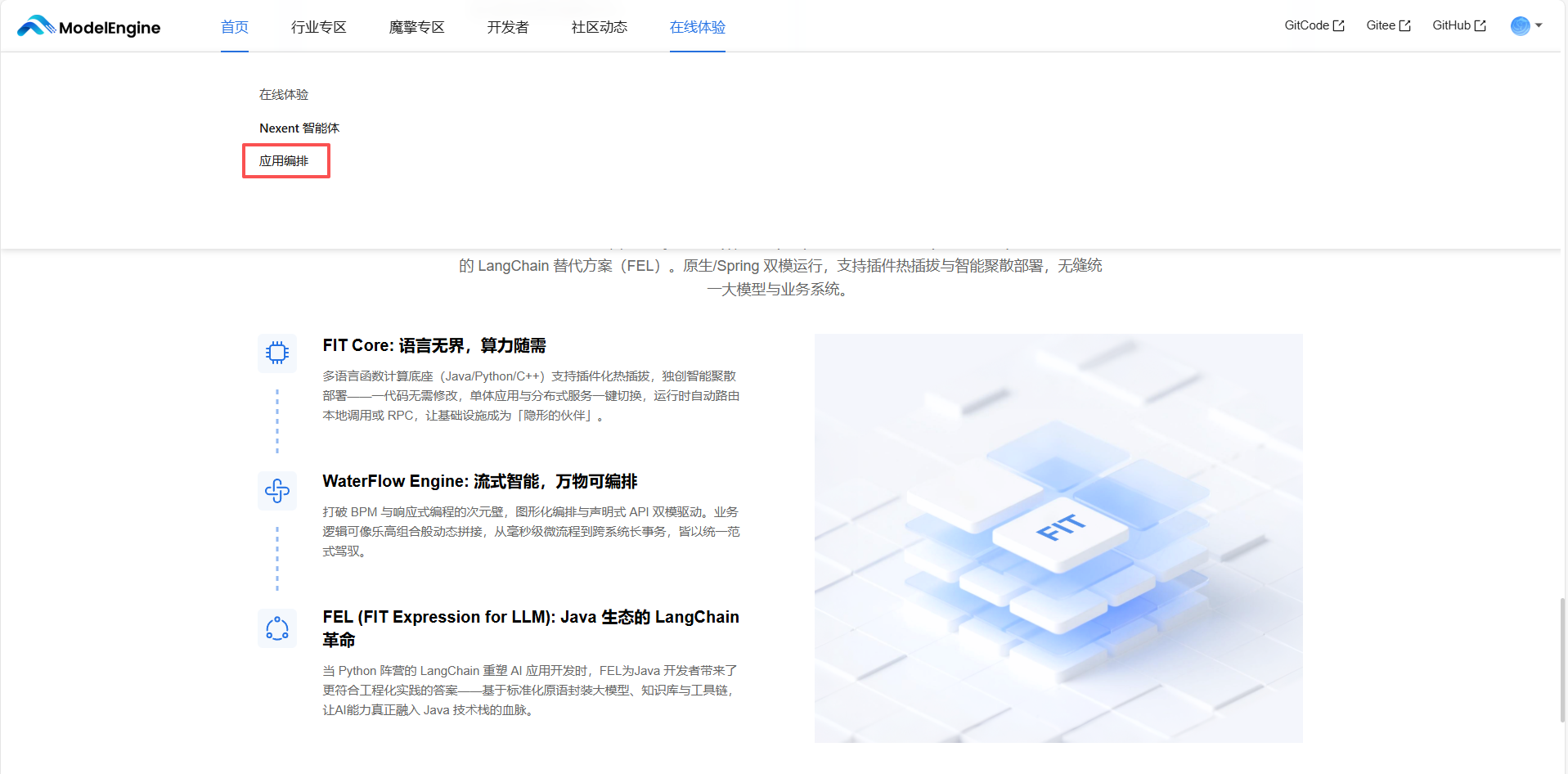The image size is (1568, 774).
Task: Click the external link icon beside GitCode
Action: pos(1340,25)
